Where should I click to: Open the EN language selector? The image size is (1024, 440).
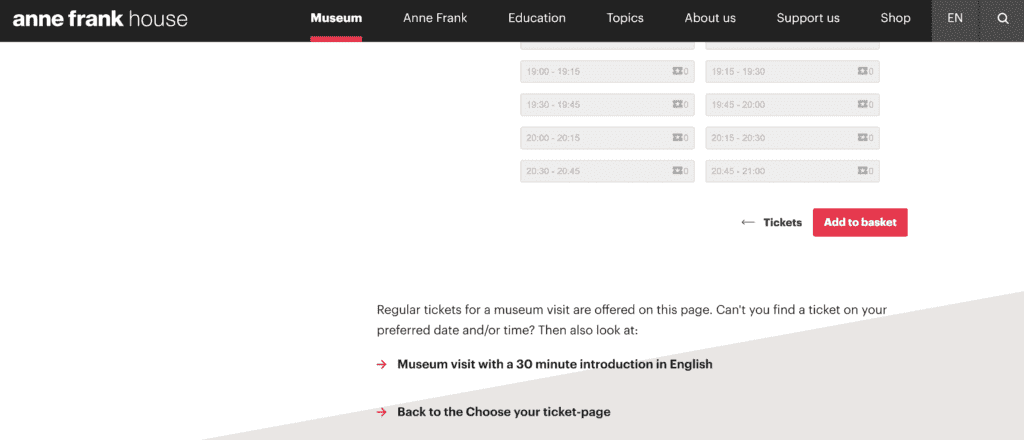[955, 18]
